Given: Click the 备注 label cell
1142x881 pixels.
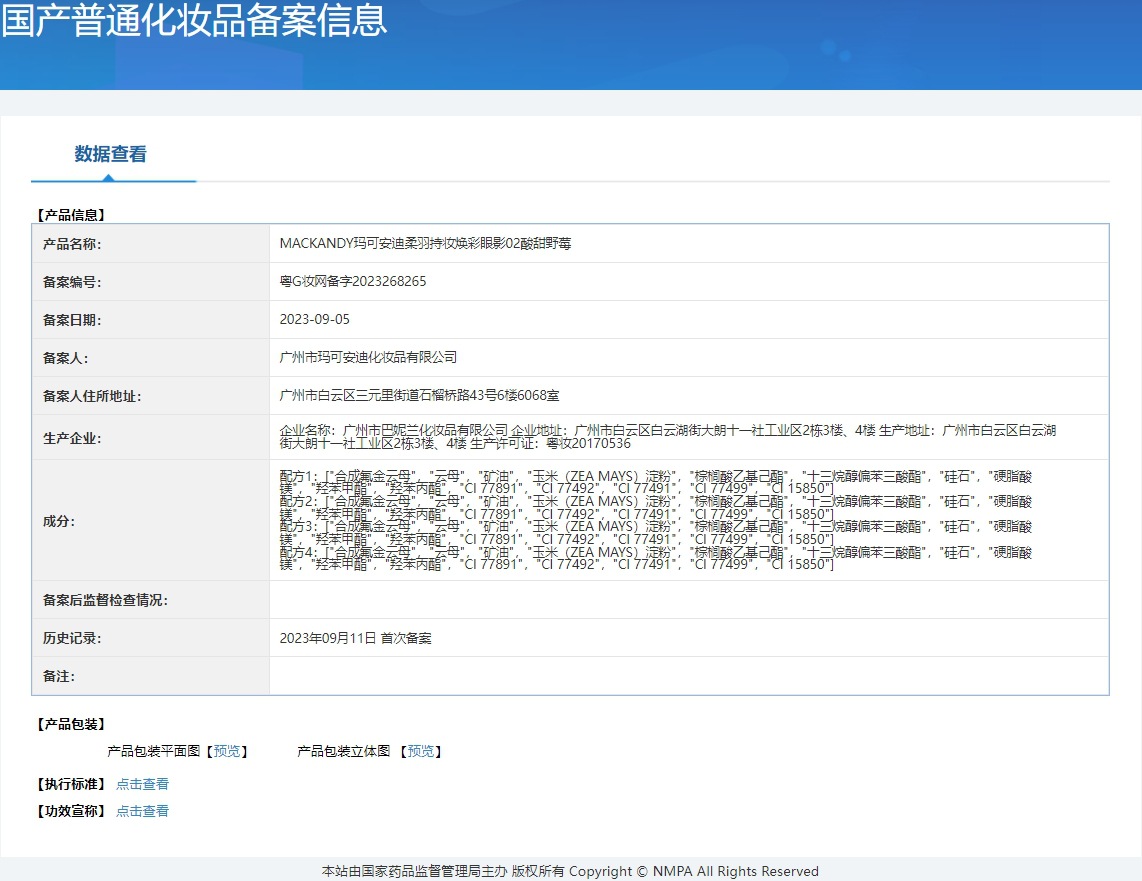Looking at the screenshot, I should point(151,676).
